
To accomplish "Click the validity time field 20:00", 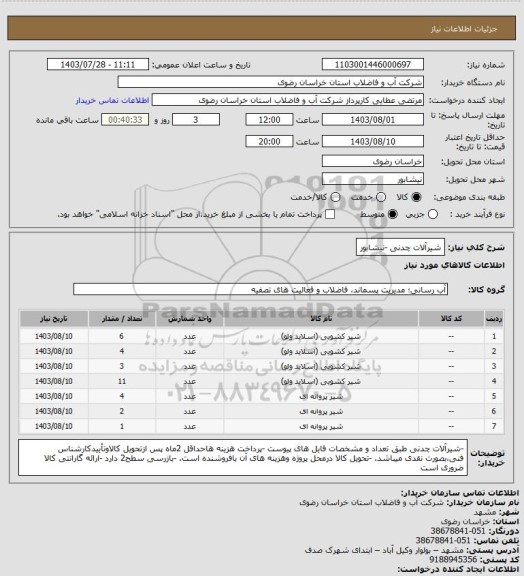I will click(x=269, y=141).
